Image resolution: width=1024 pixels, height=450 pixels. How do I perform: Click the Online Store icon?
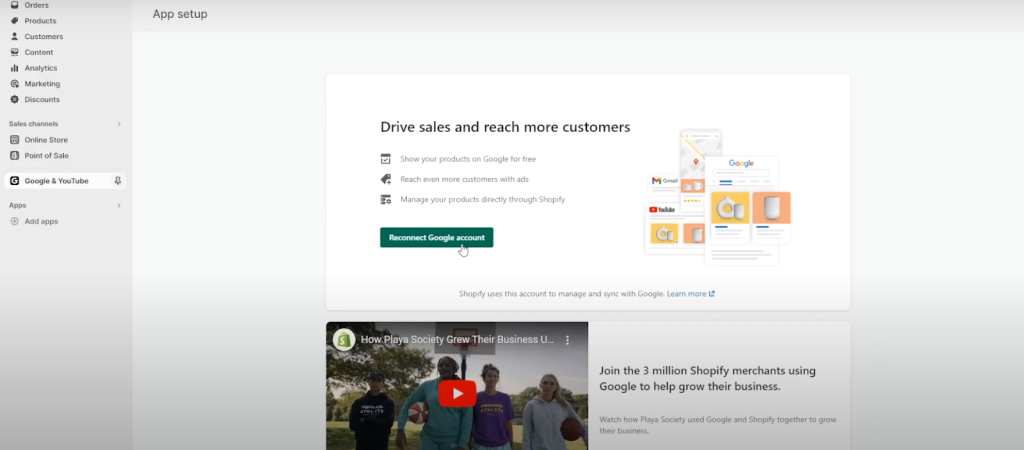(14, 140)
